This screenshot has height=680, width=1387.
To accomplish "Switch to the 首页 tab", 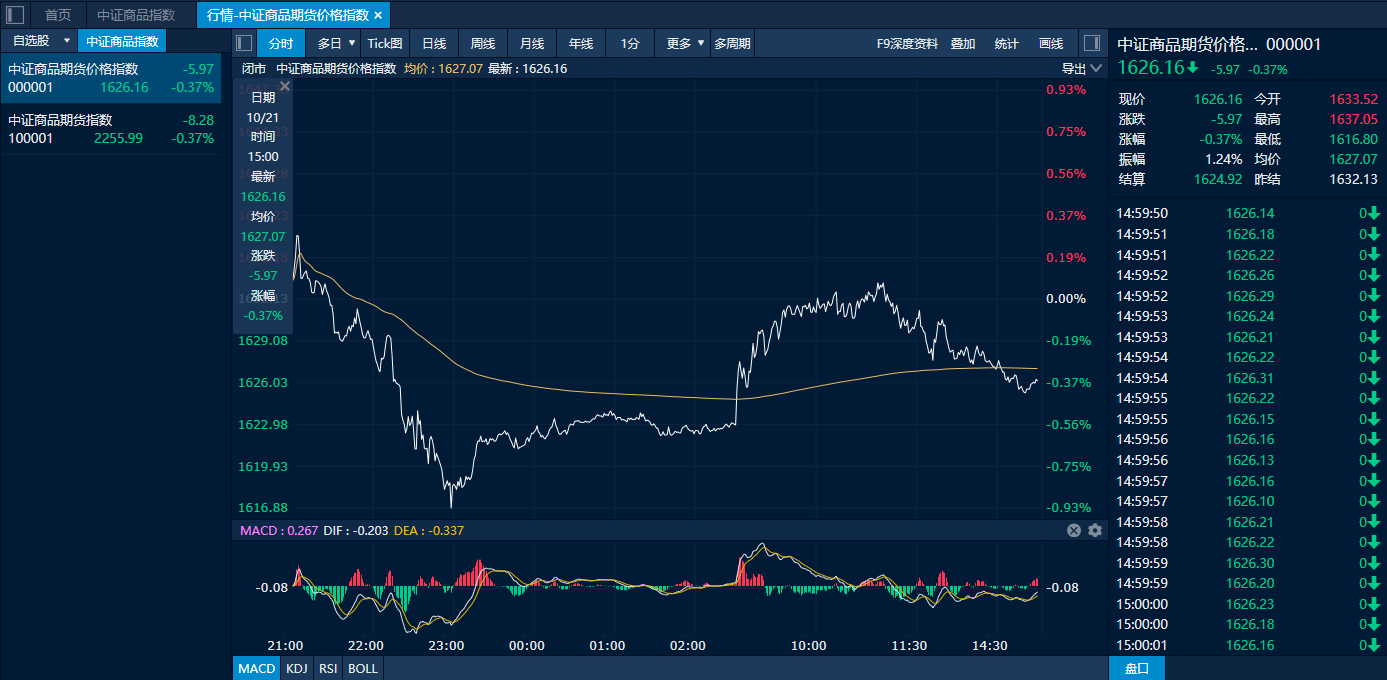I will [x=58, y=15].
